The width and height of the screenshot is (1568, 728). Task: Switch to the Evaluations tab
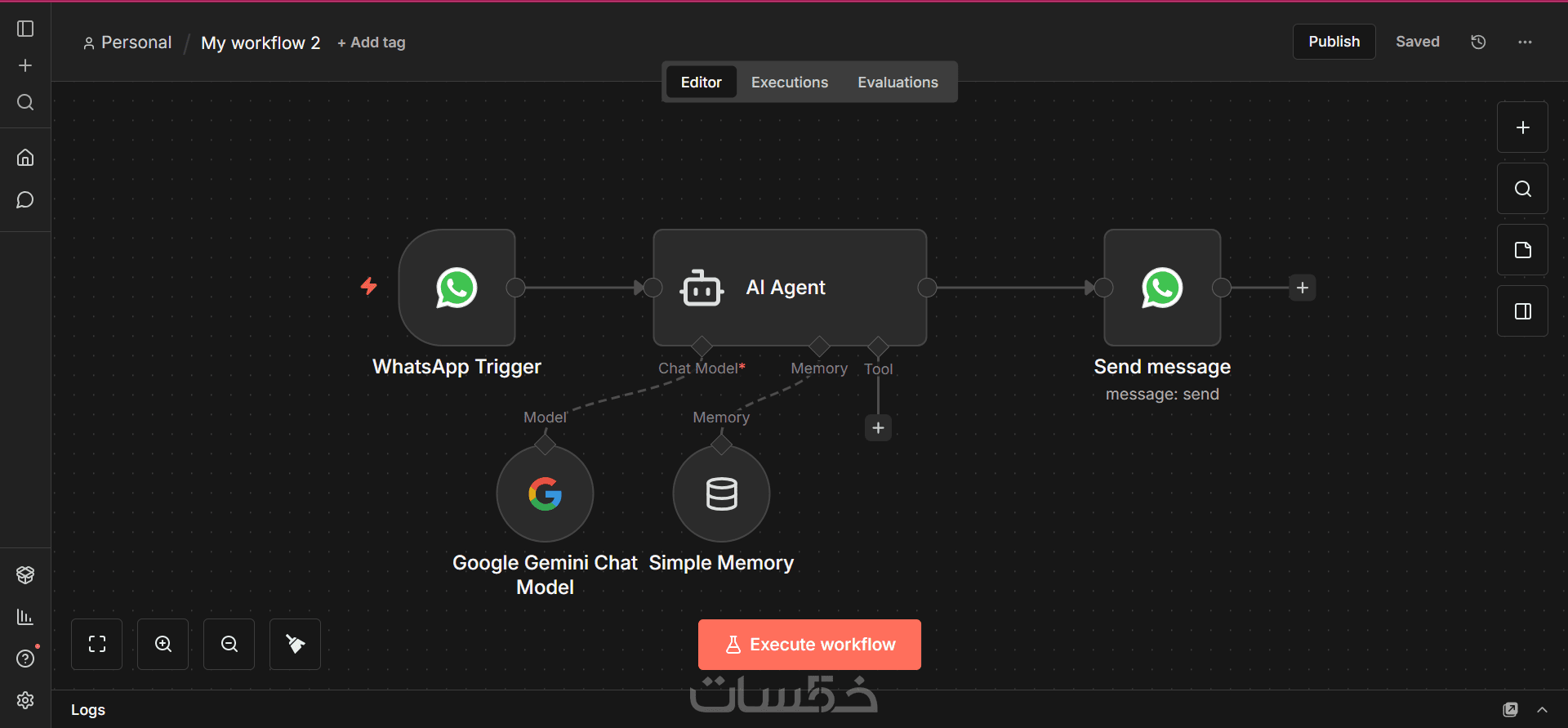(x=898, y=83)
